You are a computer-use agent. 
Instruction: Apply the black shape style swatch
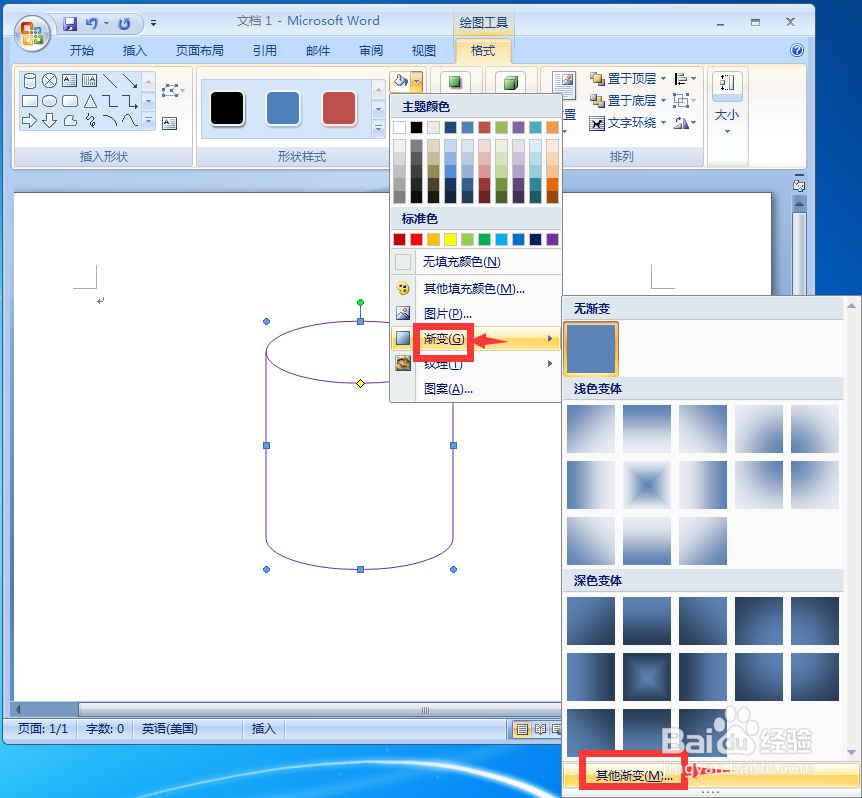(x=227, y=108)
